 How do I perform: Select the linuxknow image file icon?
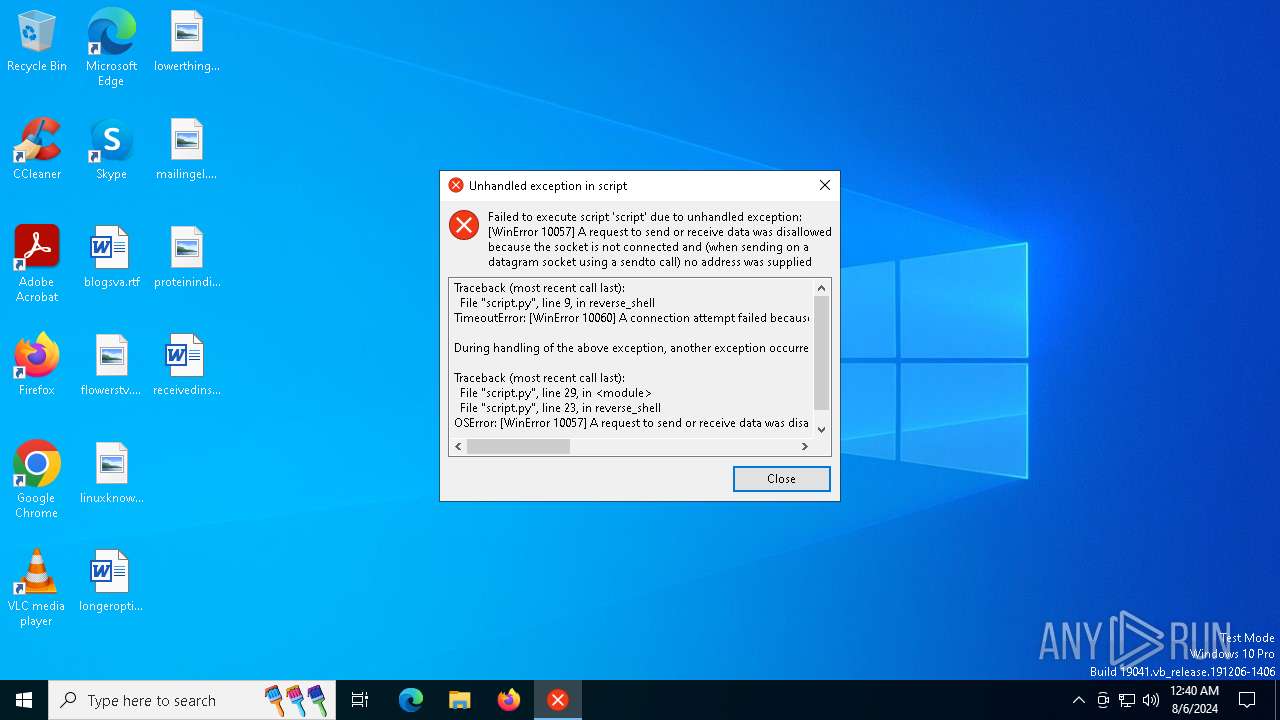(111, 474)
